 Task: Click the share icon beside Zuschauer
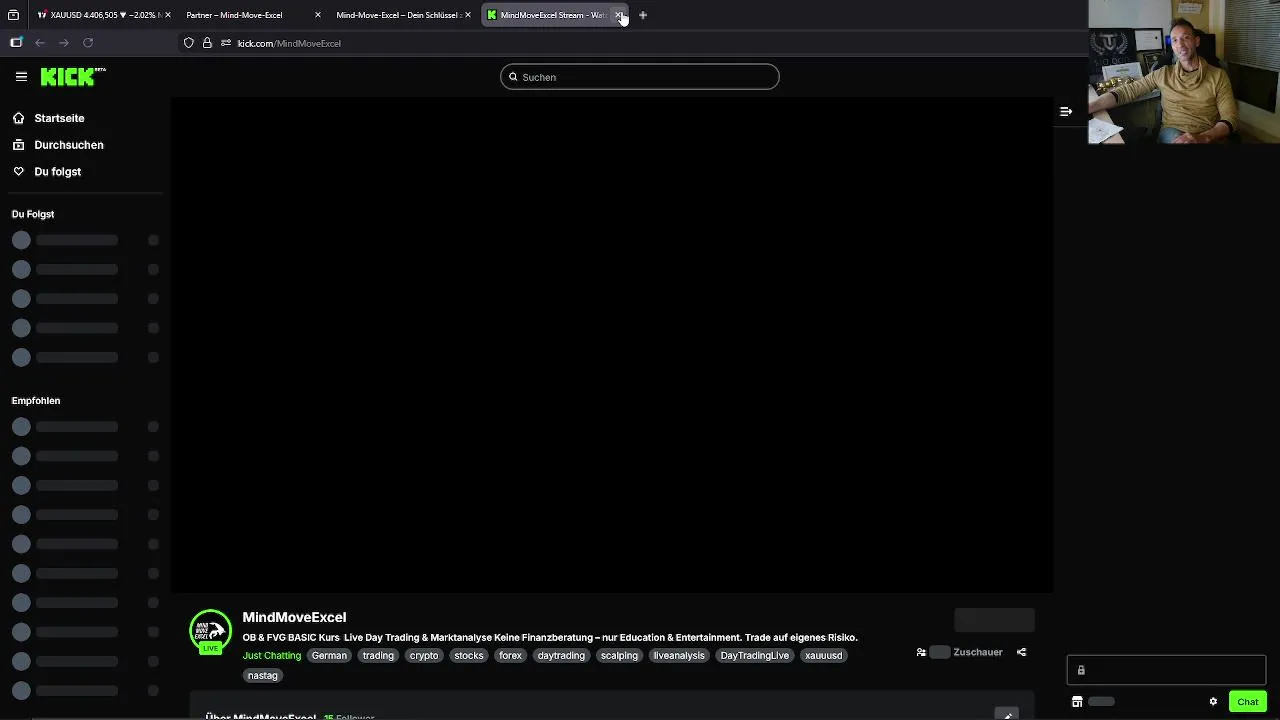click(x=1021, y=652)
